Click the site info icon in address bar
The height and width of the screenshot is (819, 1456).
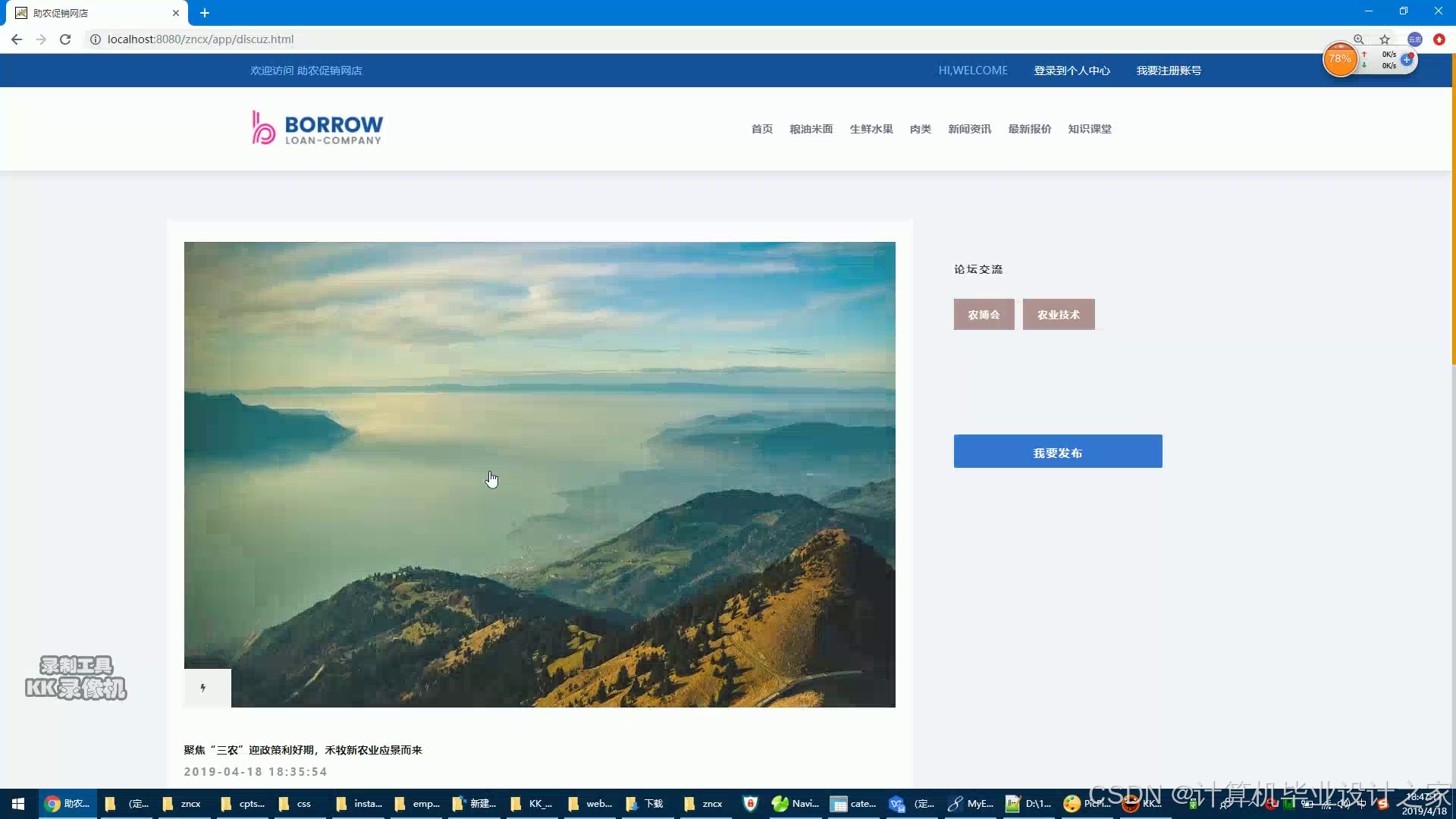click(x=96, y=39)
